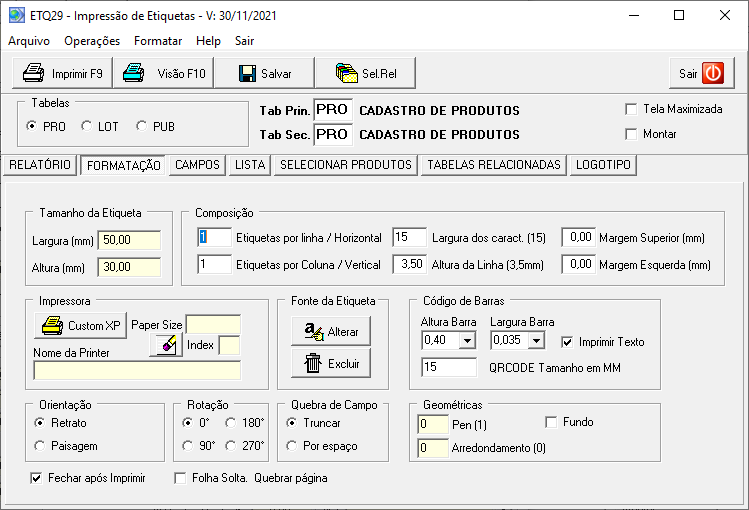Image resolution: width=749 pixels, height=510 pixels.
Task: Choose 0° rotation
Action: (x=188, y=423)
